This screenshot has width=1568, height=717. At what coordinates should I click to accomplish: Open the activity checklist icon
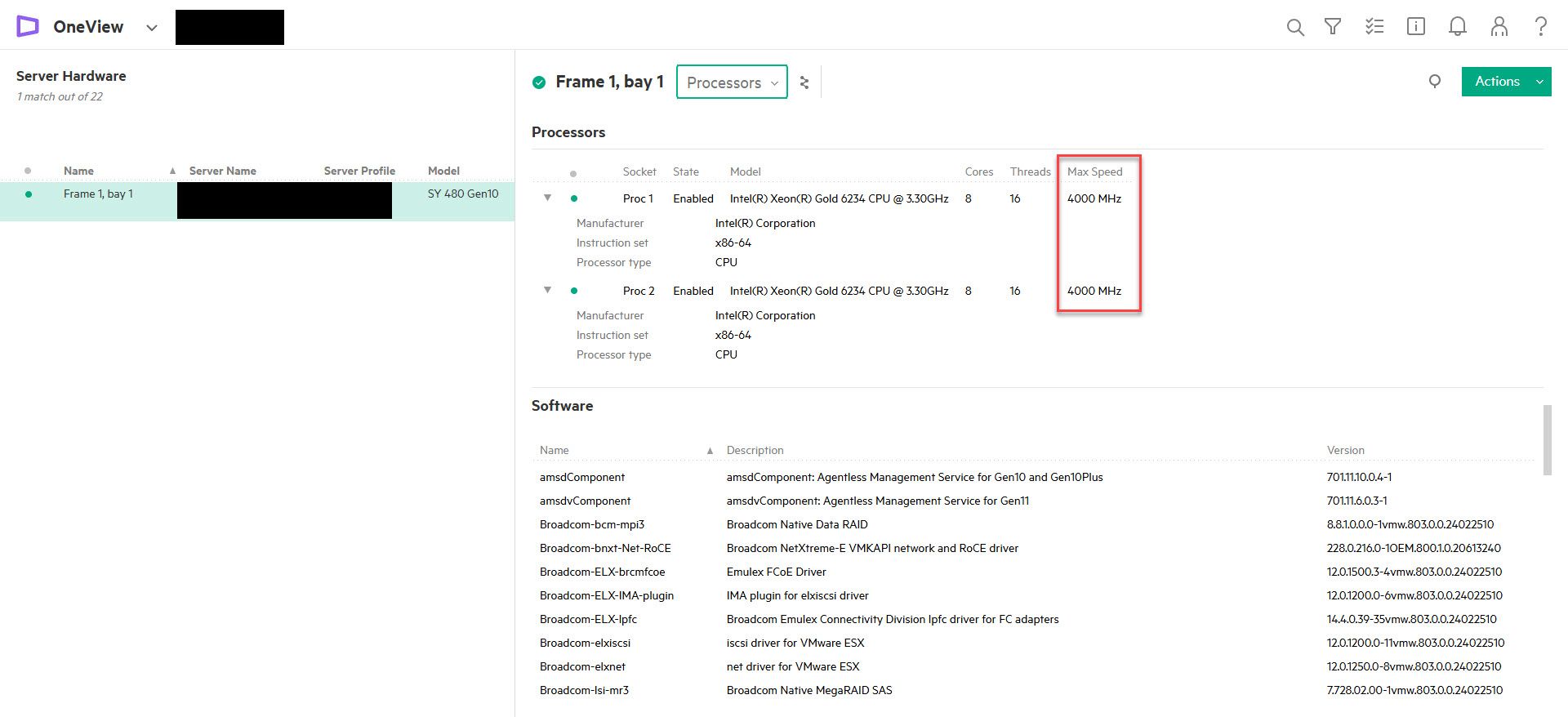[1374, 27]
